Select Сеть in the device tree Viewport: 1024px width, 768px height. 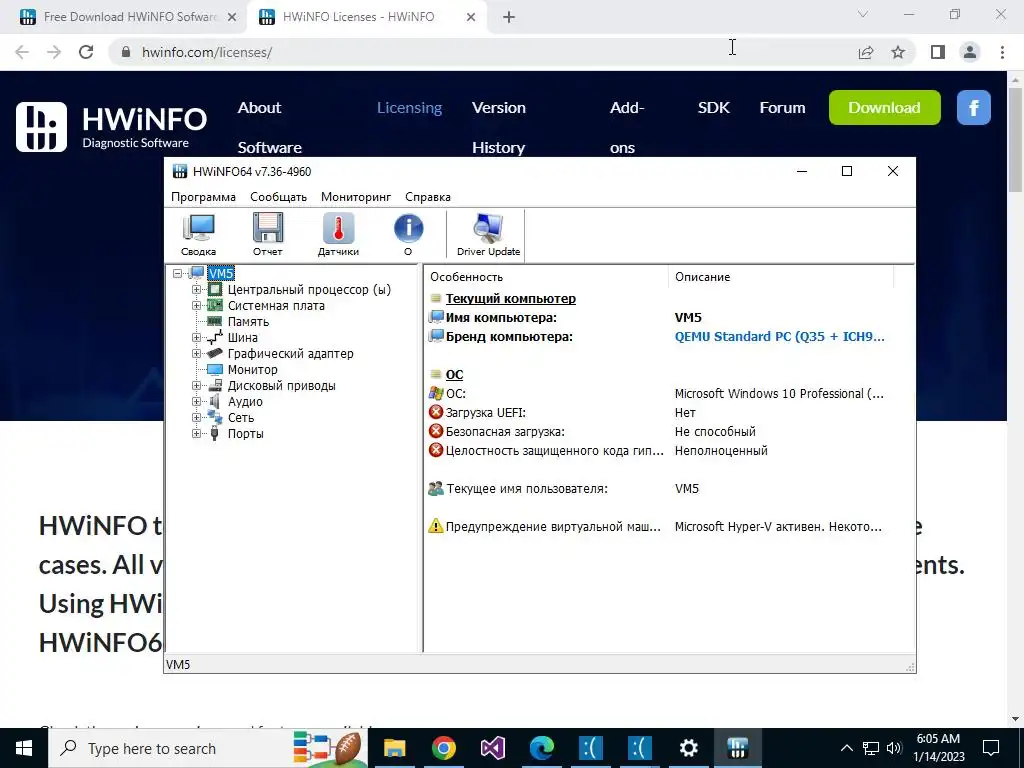pos(240,417)
